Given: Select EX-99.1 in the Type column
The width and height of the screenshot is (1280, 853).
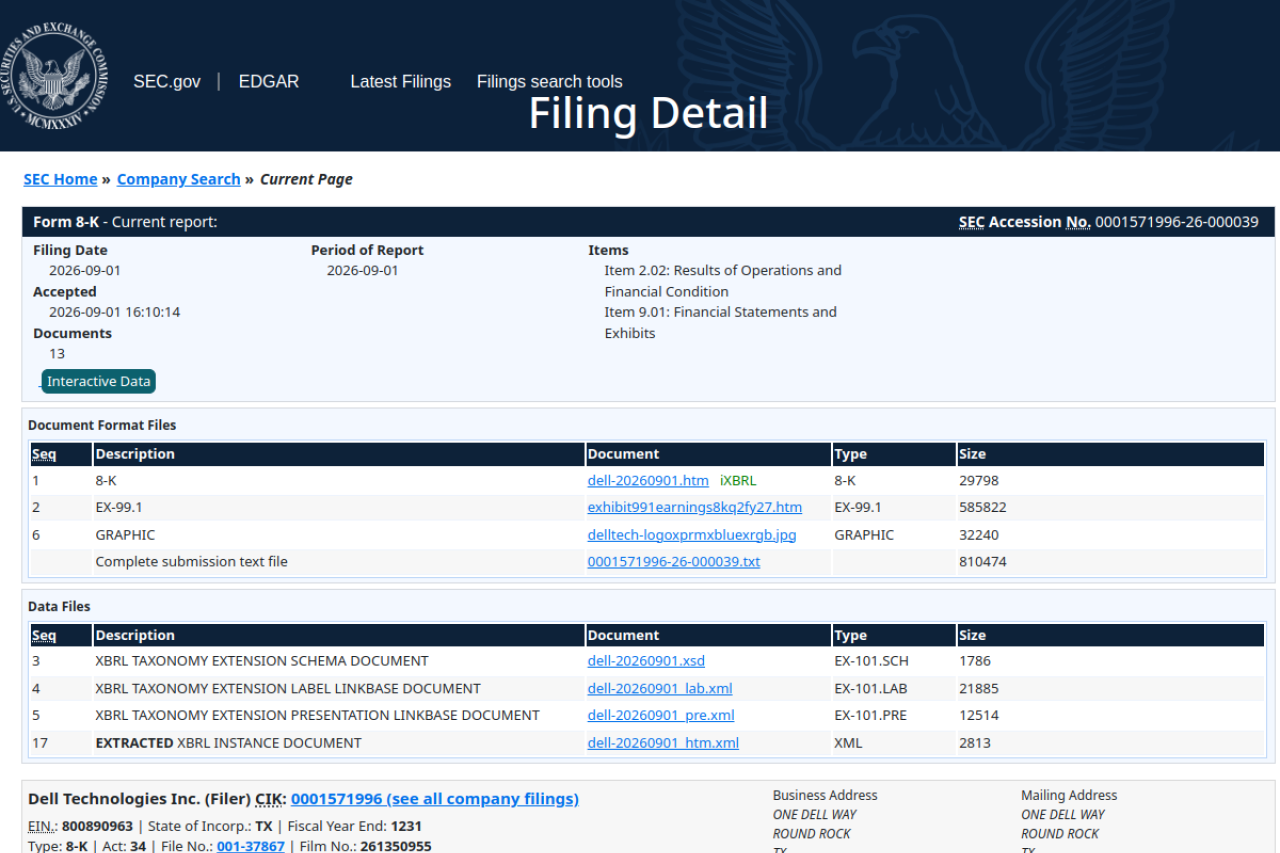Looking at the screenshot, I should click(x=858, y=508).
